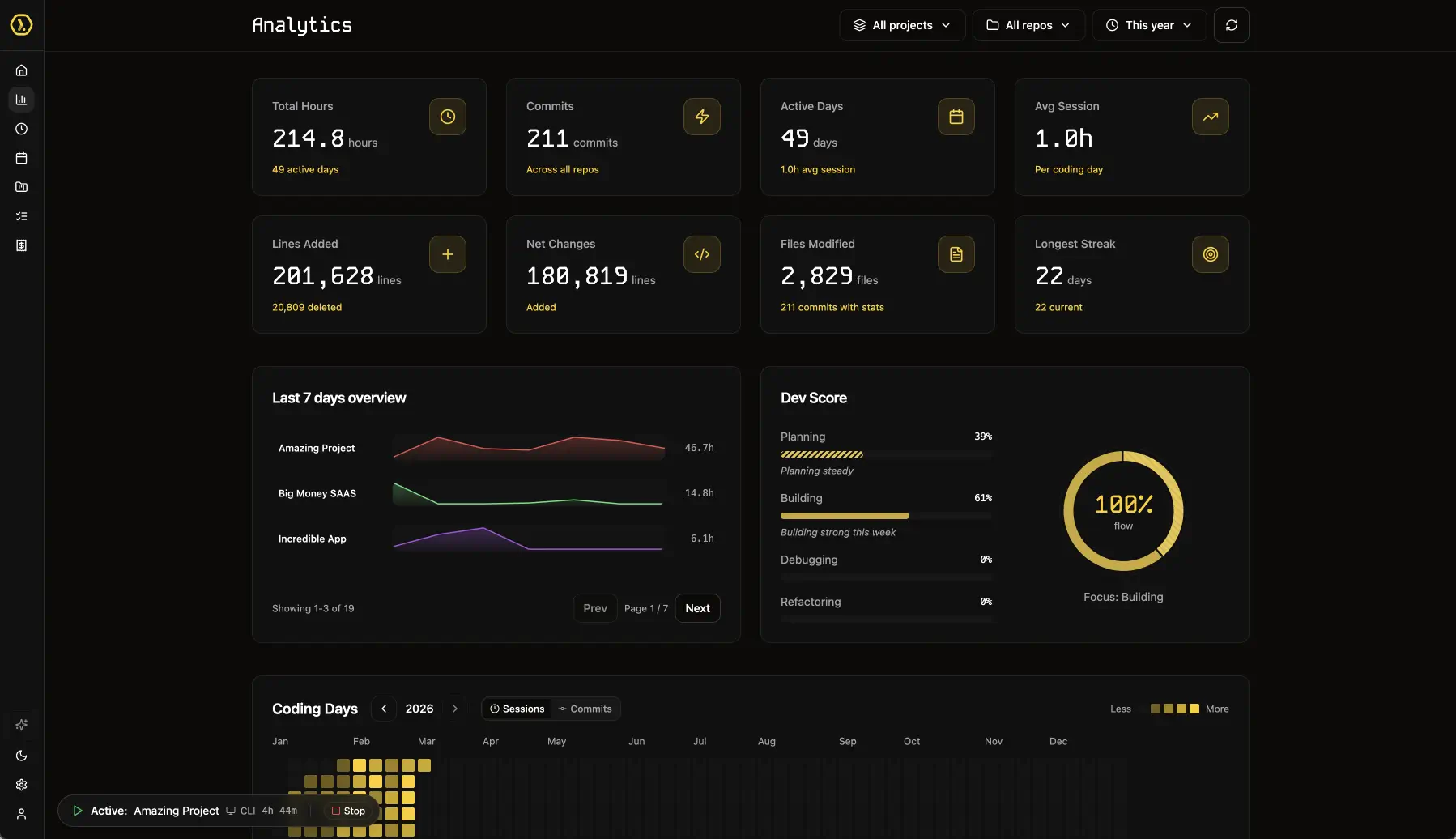Open the All projects dropdown
This screenshot has height=839, width=1456.
point(901,25)
